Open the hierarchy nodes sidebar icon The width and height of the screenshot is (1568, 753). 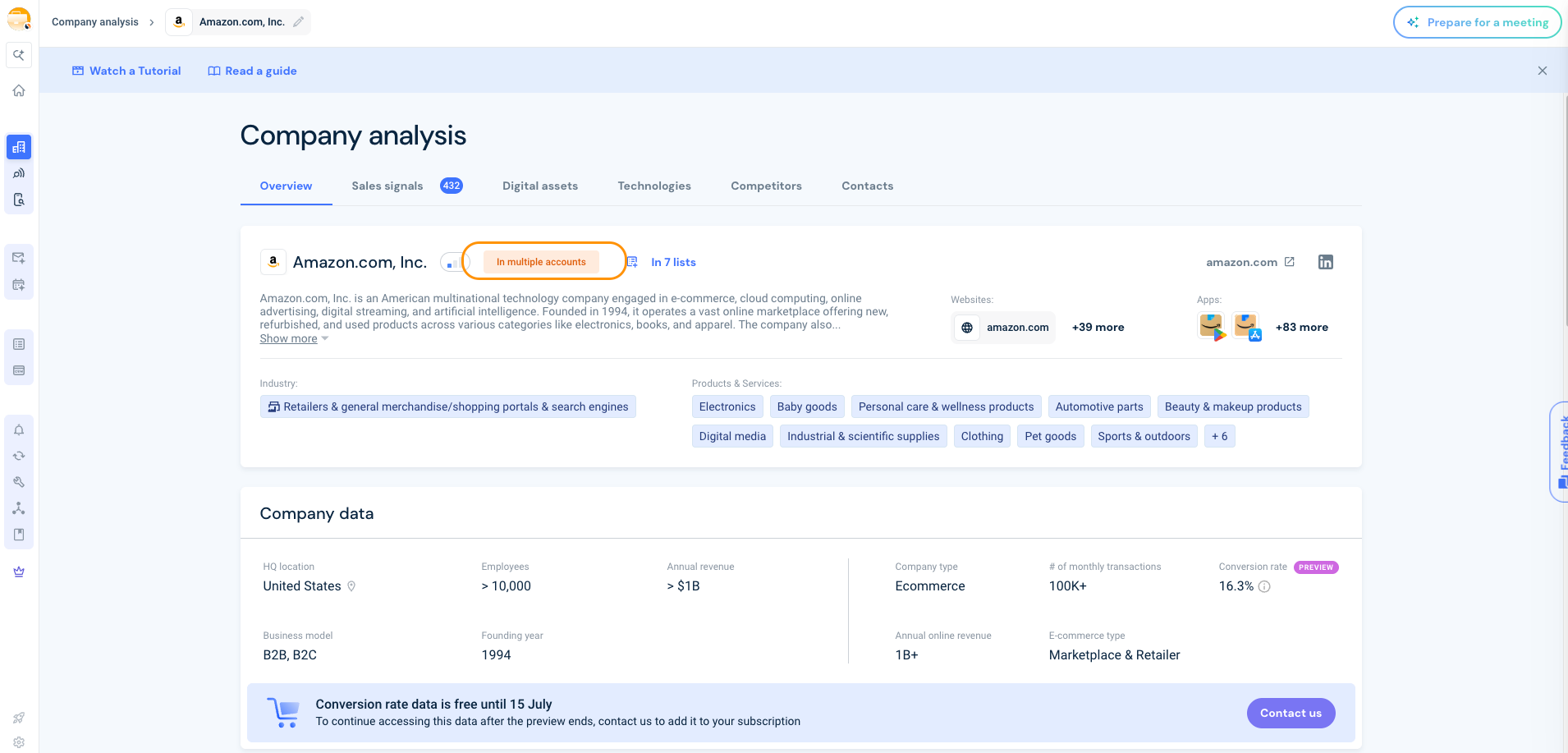click(x=19, y=508)
